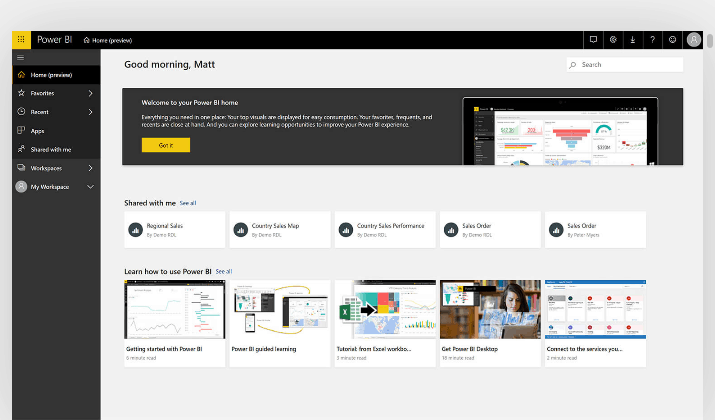Click the search magnifier icon
Screen dimensions: 715x420
[573, 65]
